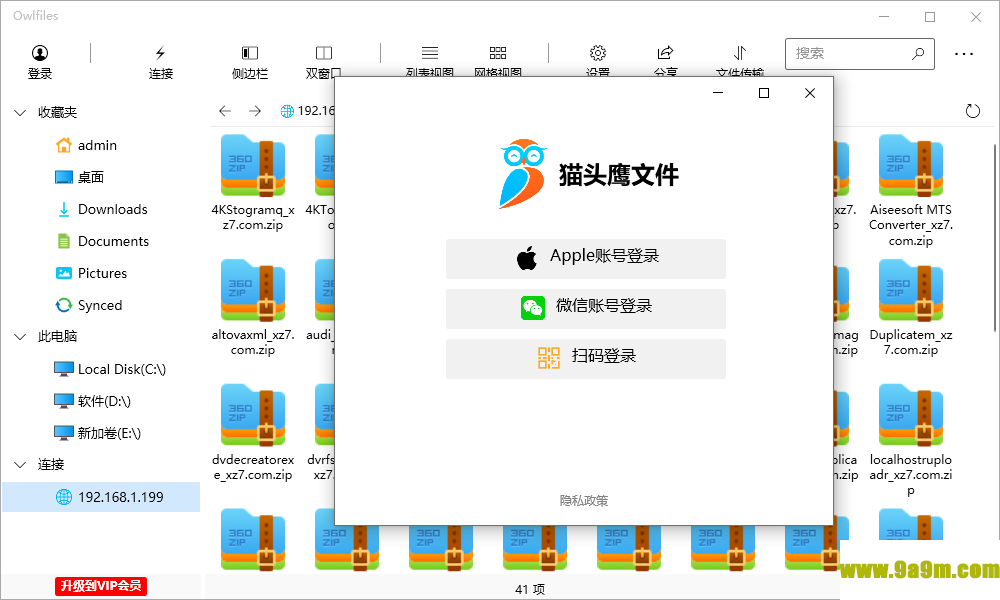This screenshot has height=600, width=1000.
Task: Maximize the login dialog
Action: point(764,93)
